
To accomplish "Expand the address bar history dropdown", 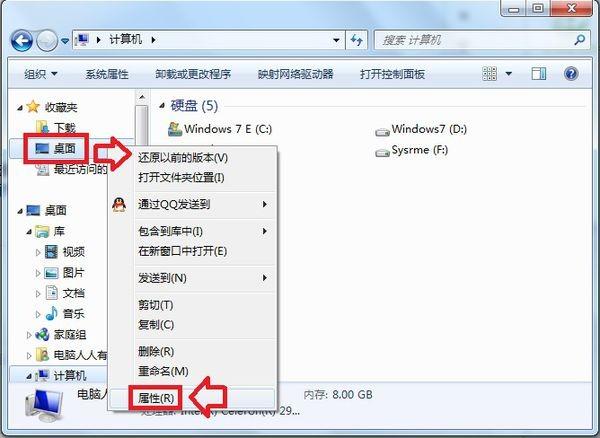I will (x=336, y=40).
